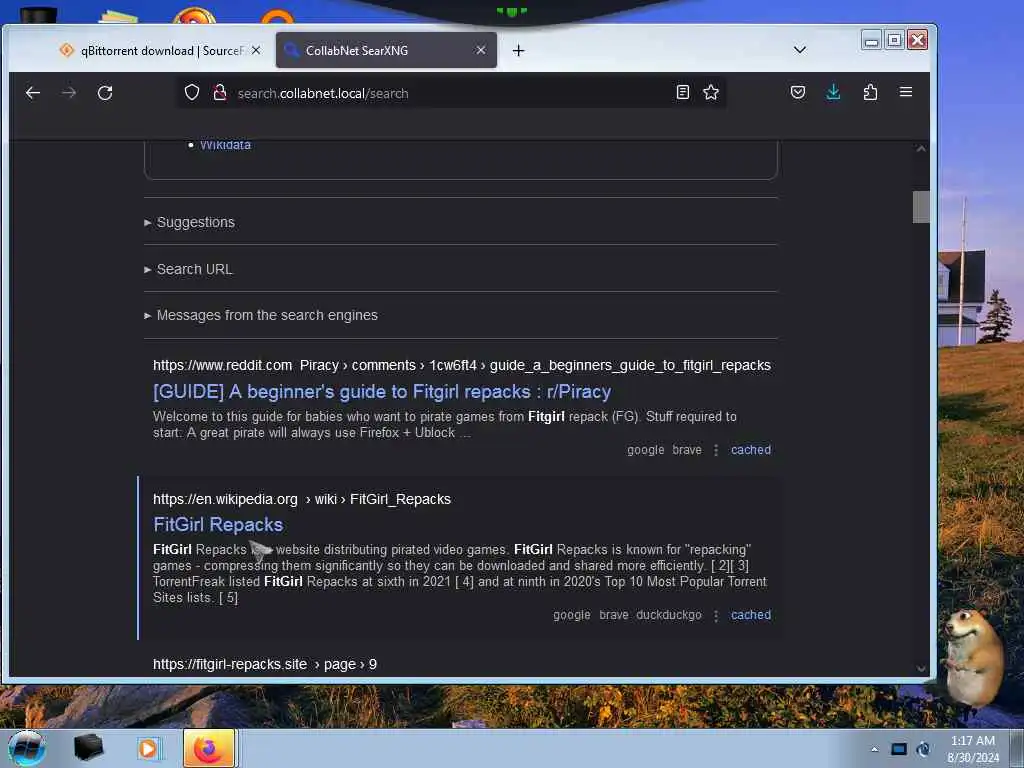1024x768 pixels.
Task: Click the network monitor tray icon
Action: [x=899, y=749]
